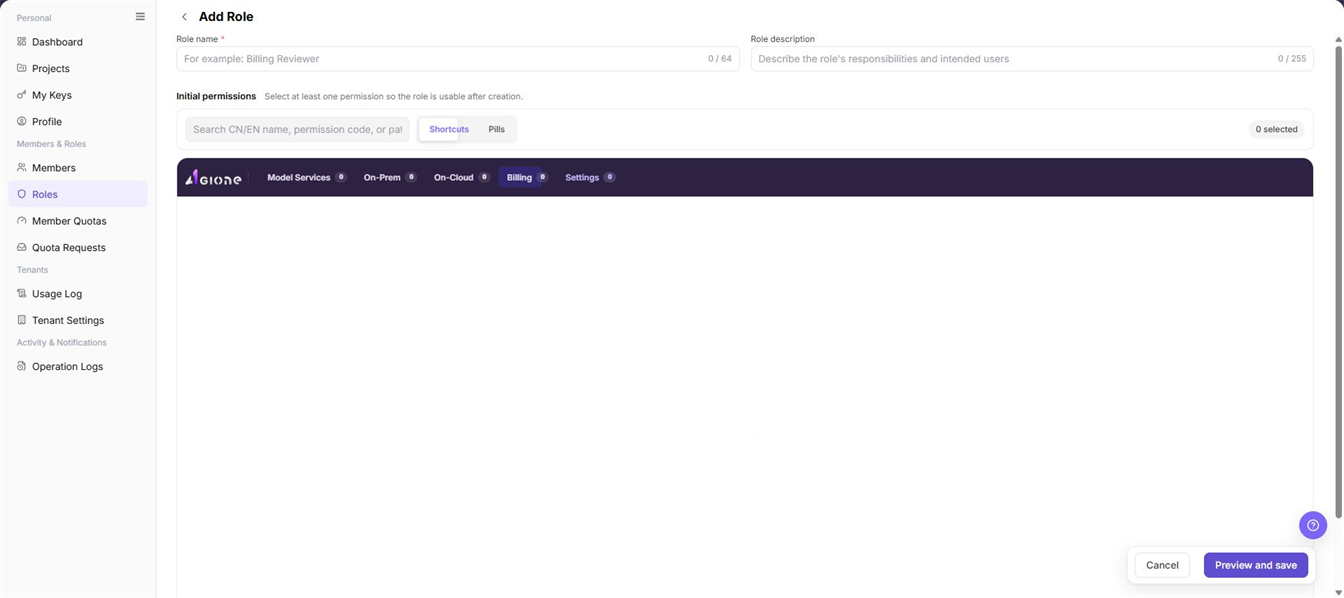Click the Profile user icon
1344x598 pixels.
22,121
